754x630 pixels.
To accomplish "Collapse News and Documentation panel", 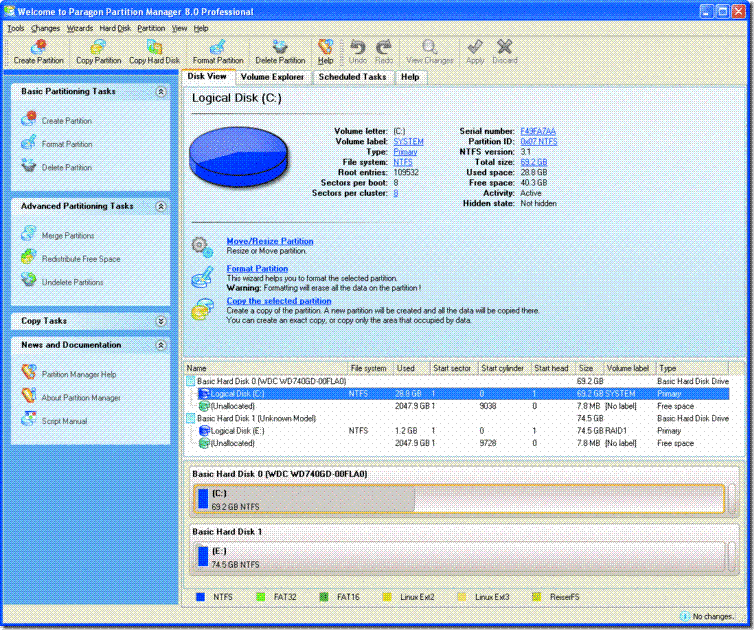I will (161, 345).
